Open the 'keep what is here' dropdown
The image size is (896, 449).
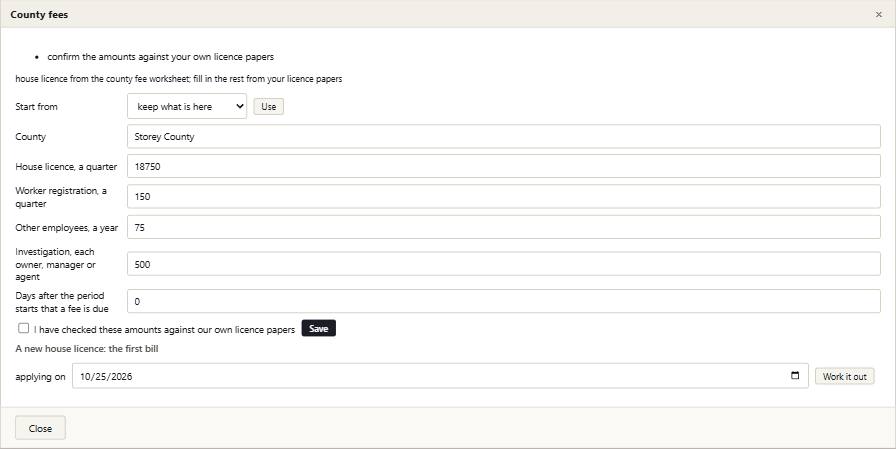[187, 106]
